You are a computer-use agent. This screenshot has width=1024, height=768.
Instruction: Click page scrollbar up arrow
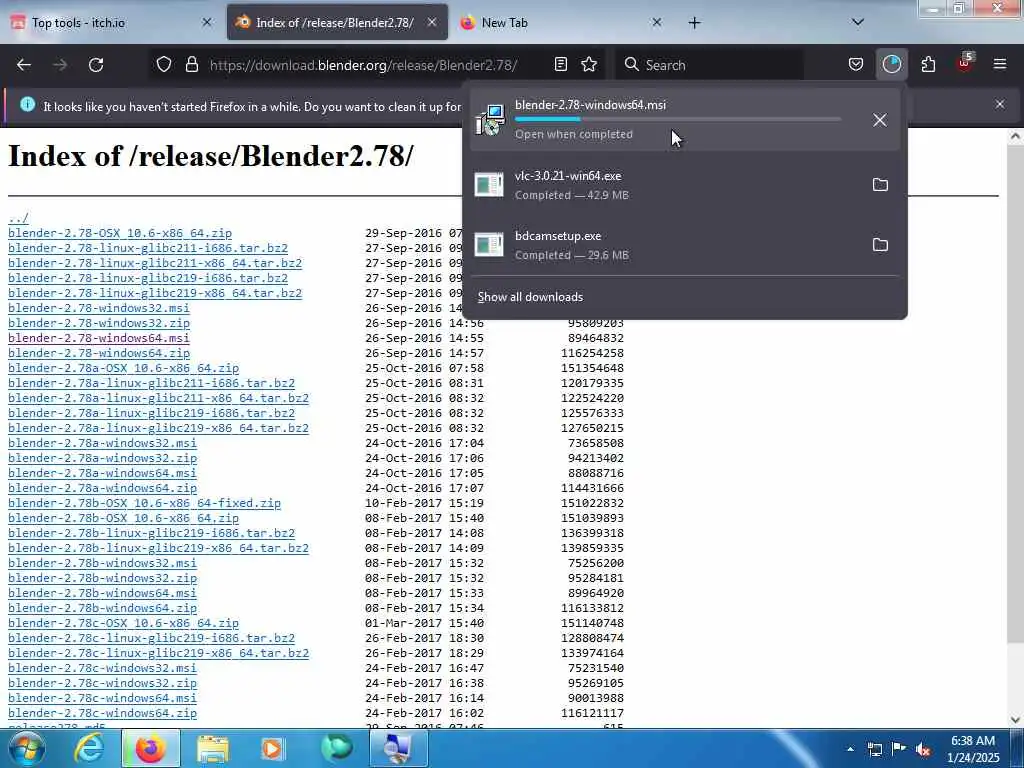[x=1015, y=136]
